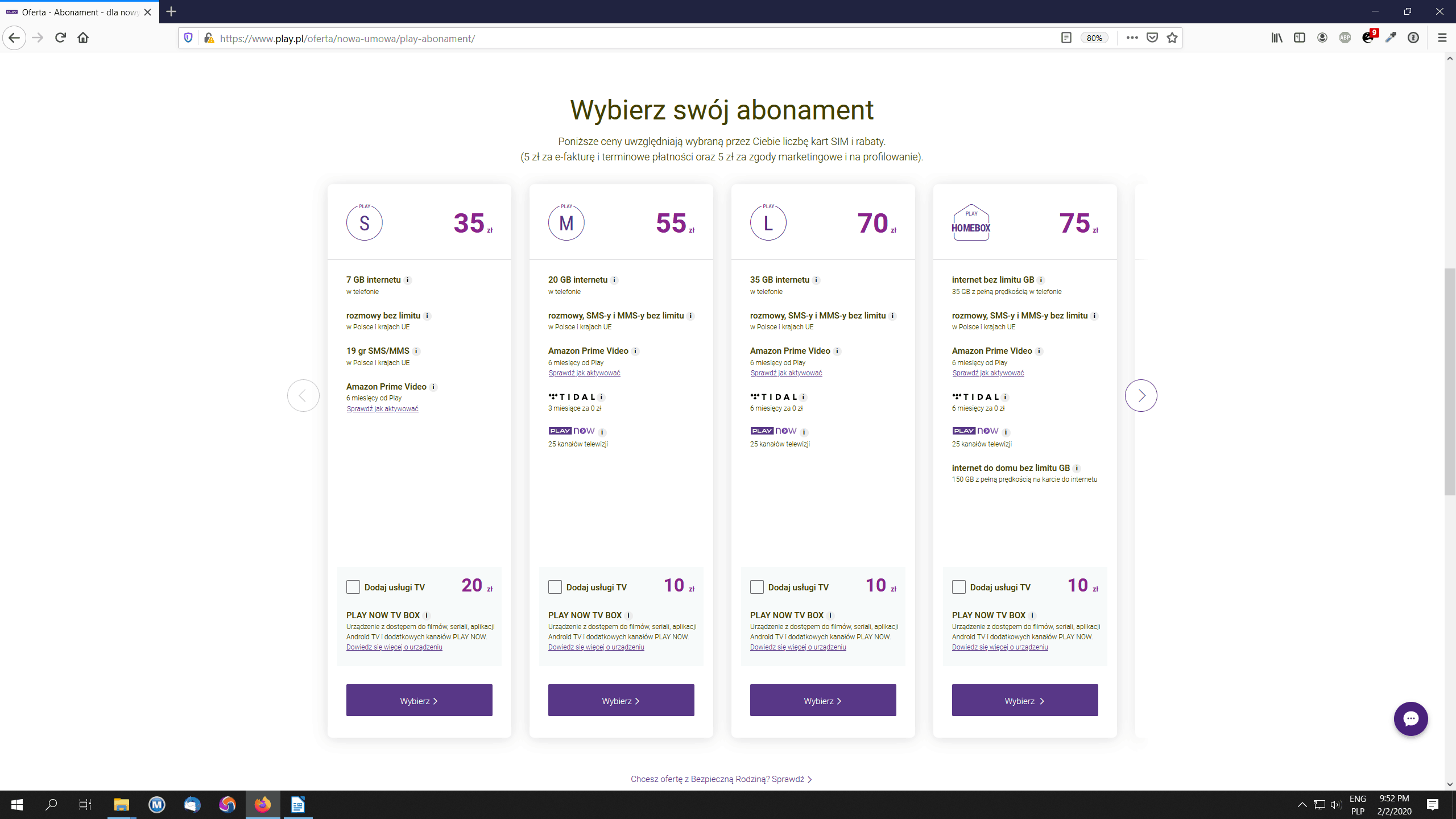Open Task View on the taskbar

tap(85, 805)
